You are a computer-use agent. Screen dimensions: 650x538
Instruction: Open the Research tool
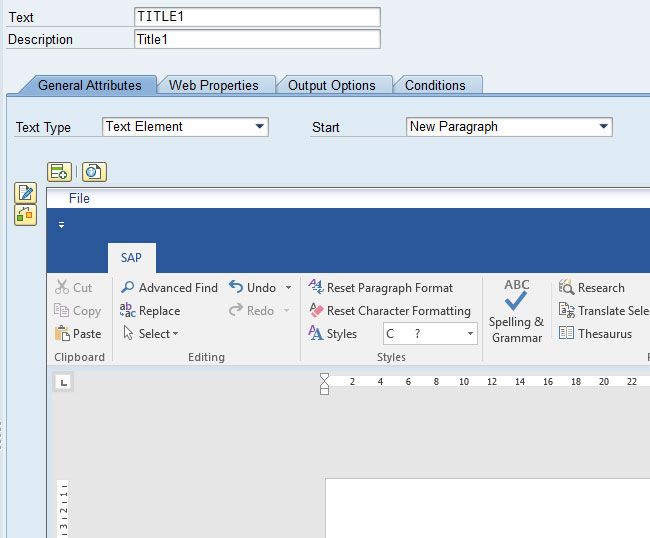566,288
